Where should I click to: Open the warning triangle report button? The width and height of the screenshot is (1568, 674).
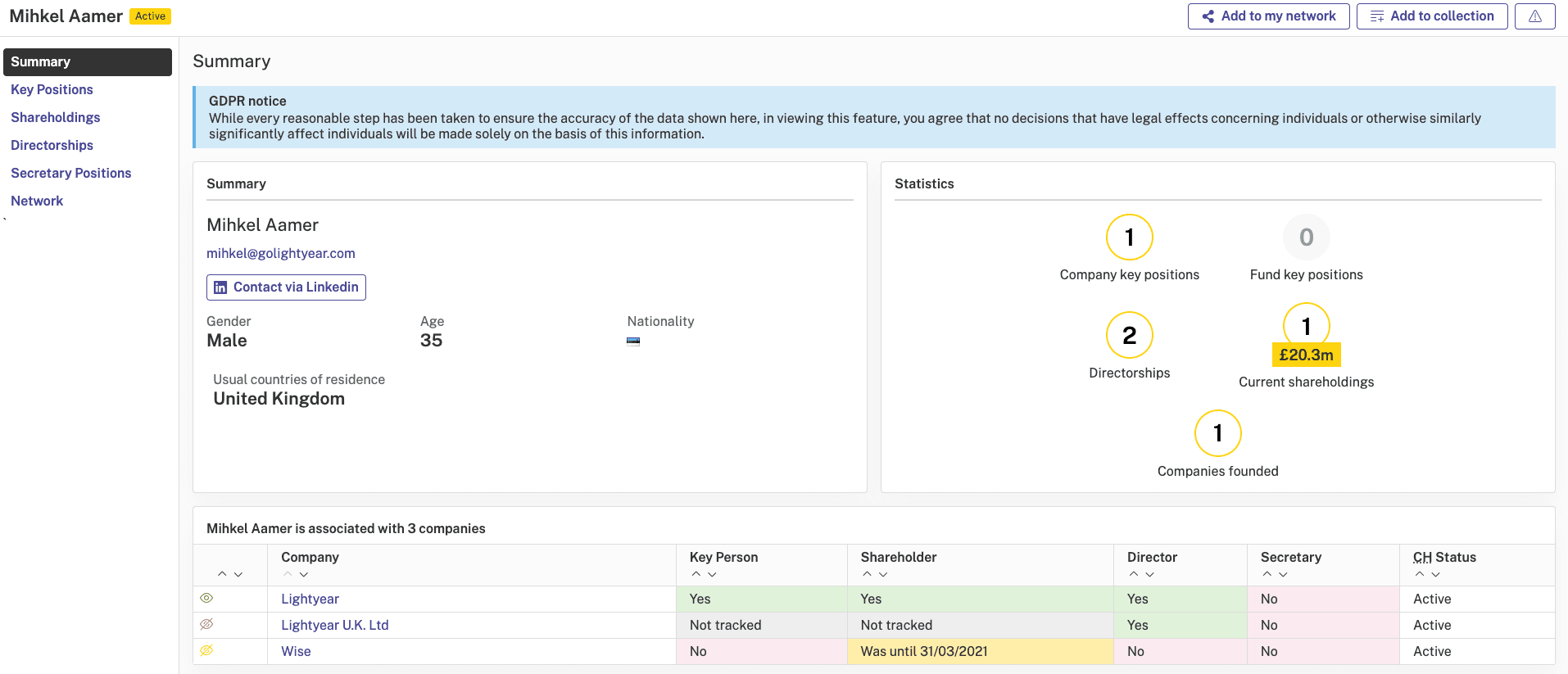(1535, 16)
